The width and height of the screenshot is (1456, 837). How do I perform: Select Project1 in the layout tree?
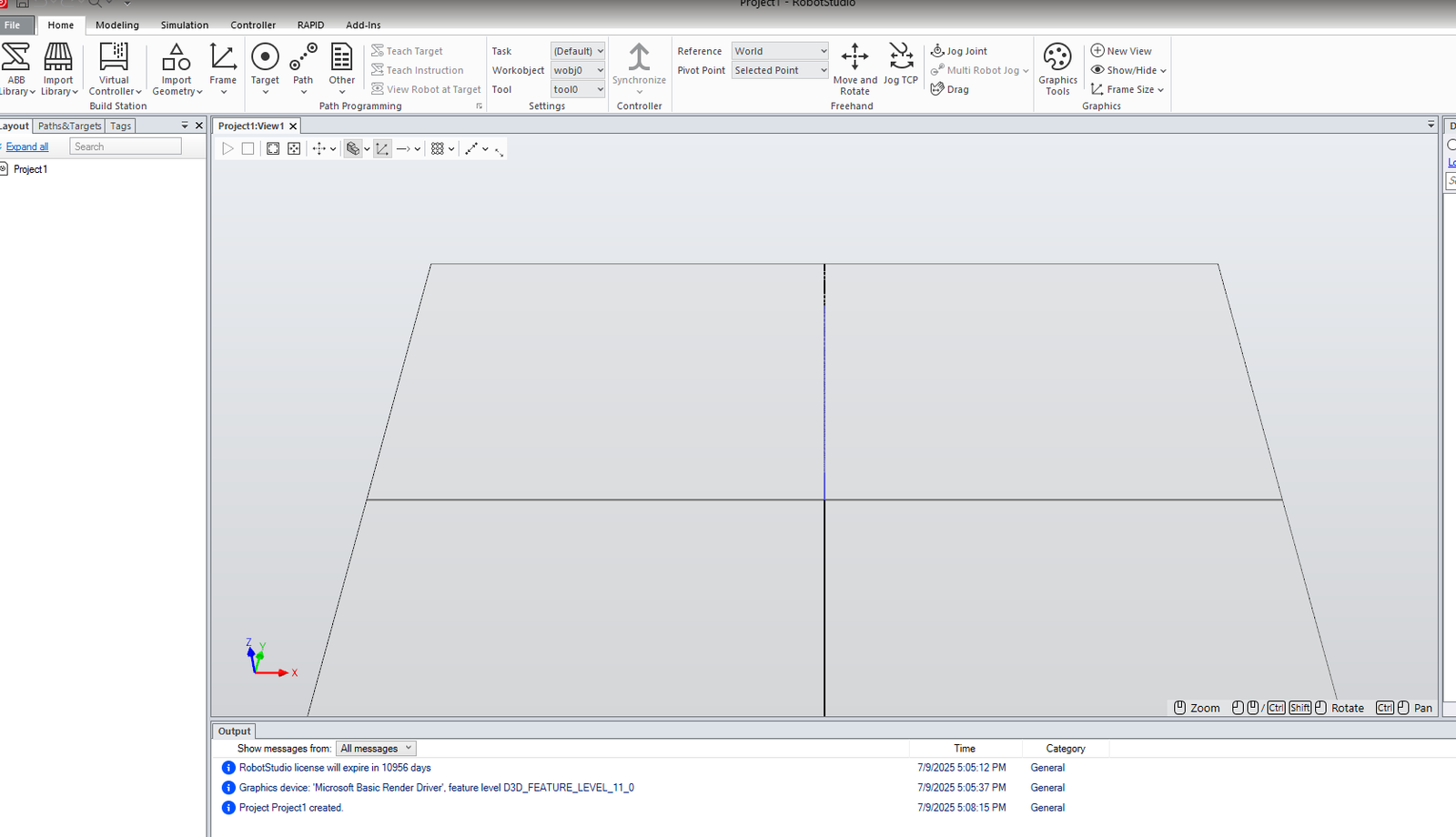click(30, 169)
